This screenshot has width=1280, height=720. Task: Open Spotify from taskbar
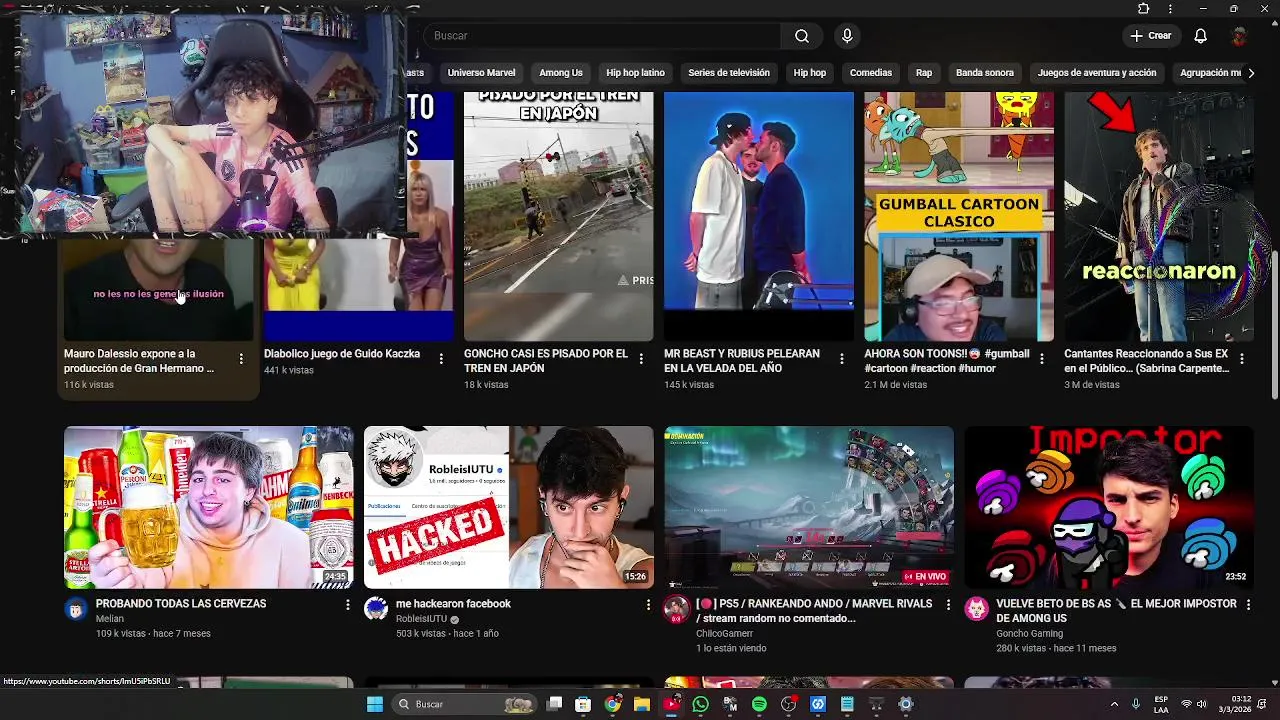tap(759, 704)
